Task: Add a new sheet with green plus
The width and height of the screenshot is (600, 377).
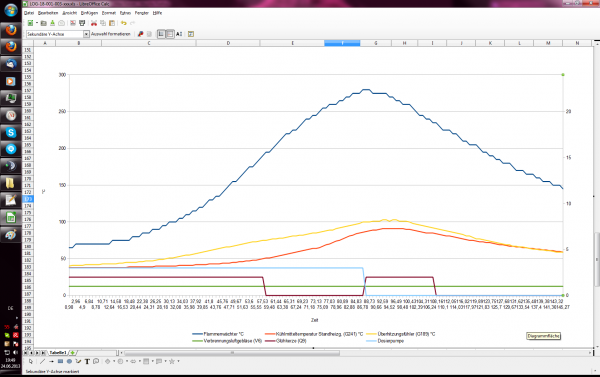Action: pyautogui.click(x=72, y=353)
